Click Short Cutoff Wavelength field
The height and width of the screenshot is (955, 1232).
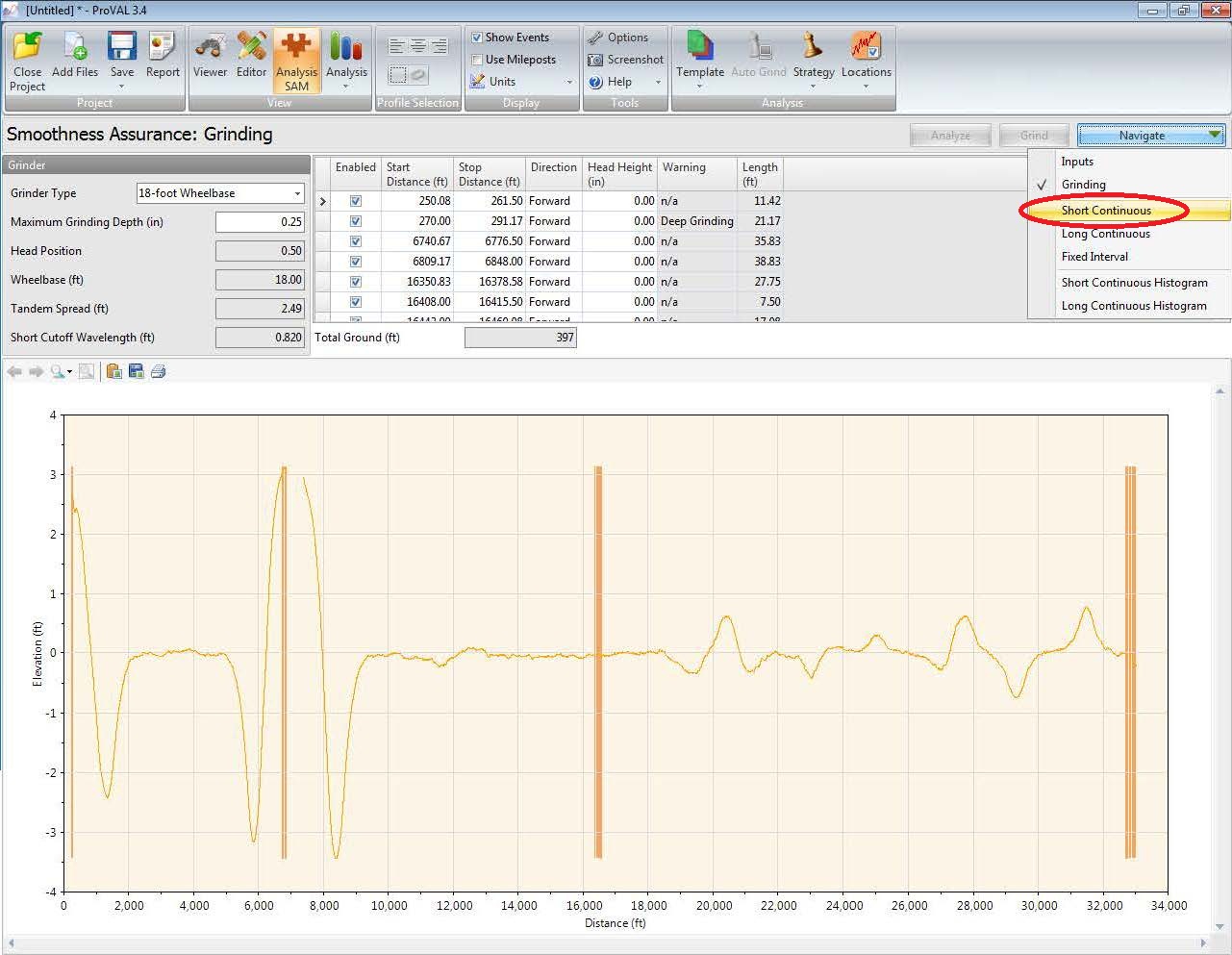pos(260,338)
